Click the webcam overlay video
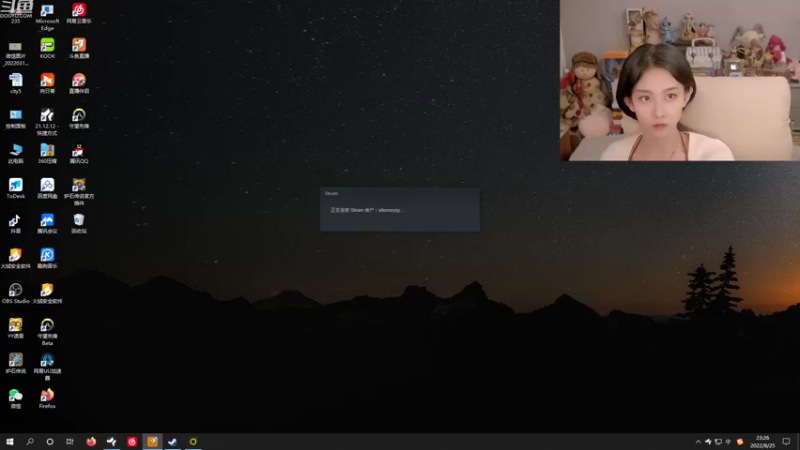The image size is (800, 450). [680, 80]
